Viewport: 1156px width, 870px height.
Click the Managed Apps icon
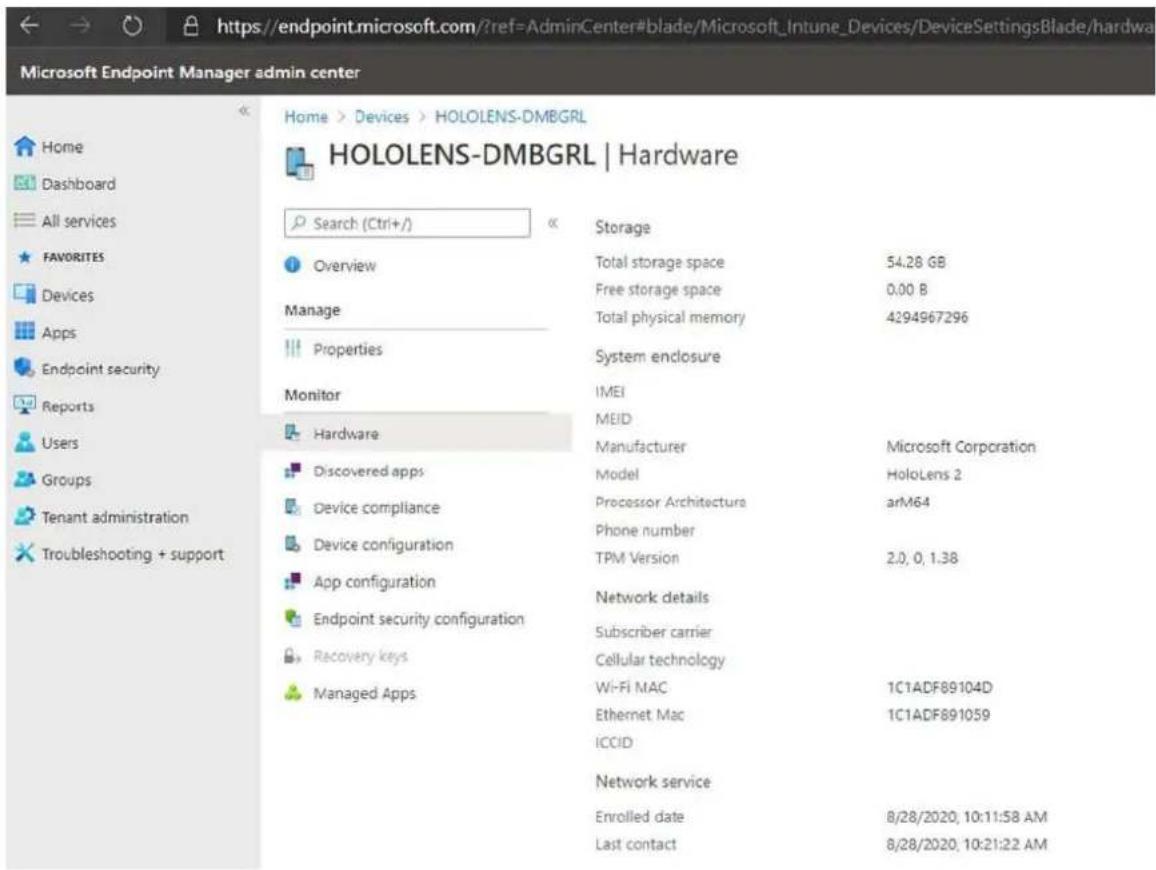tap(293, 692)
